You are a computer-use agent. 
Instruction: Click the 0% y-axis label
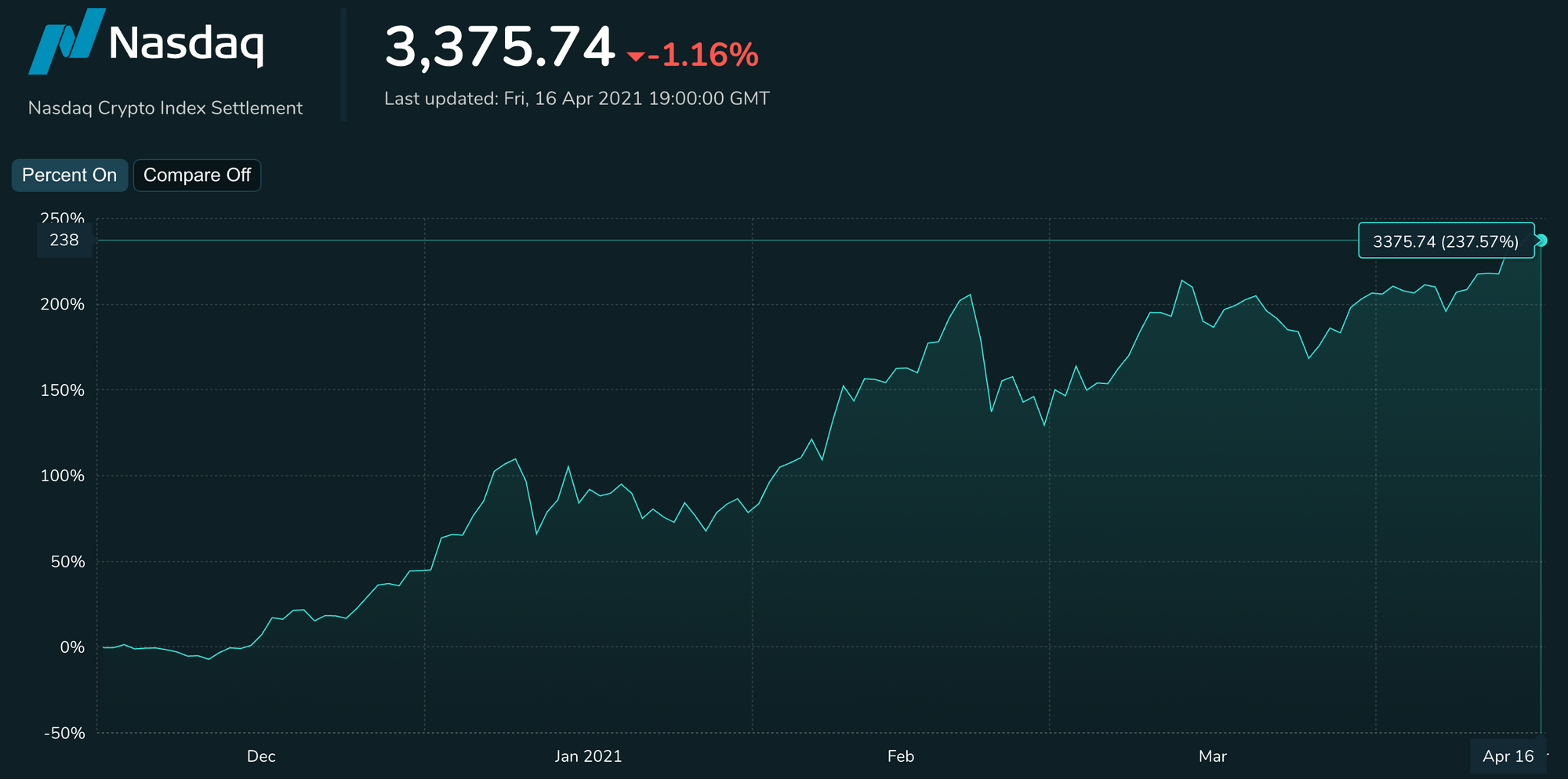point(72,647)
